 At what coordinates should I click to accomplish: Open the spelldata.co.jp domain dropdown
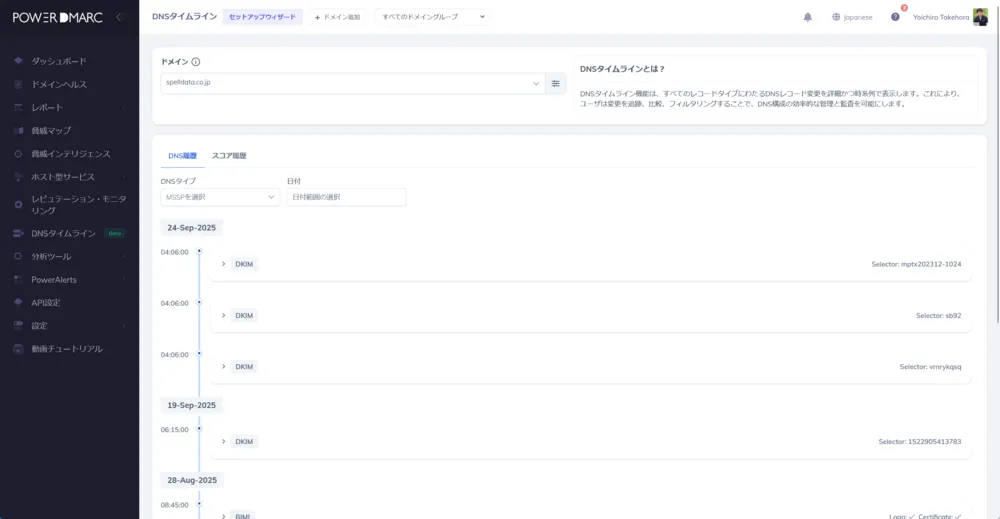[353, 83]
